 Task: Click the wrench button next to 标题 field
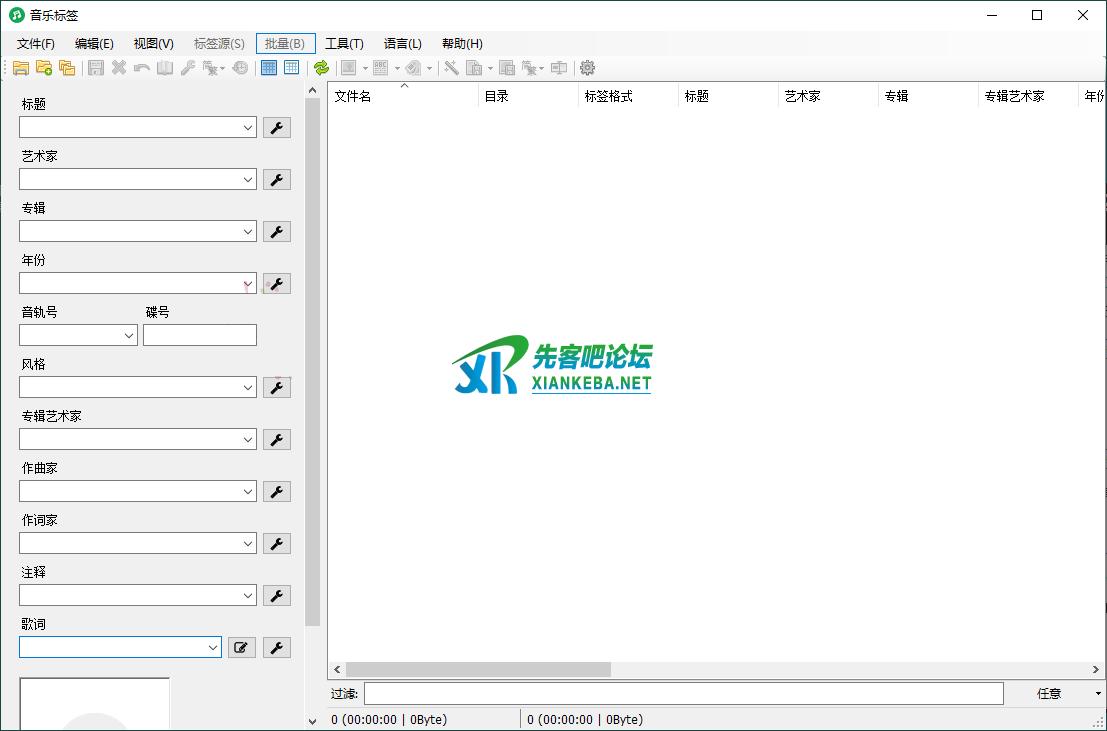(x=277, y=128)
